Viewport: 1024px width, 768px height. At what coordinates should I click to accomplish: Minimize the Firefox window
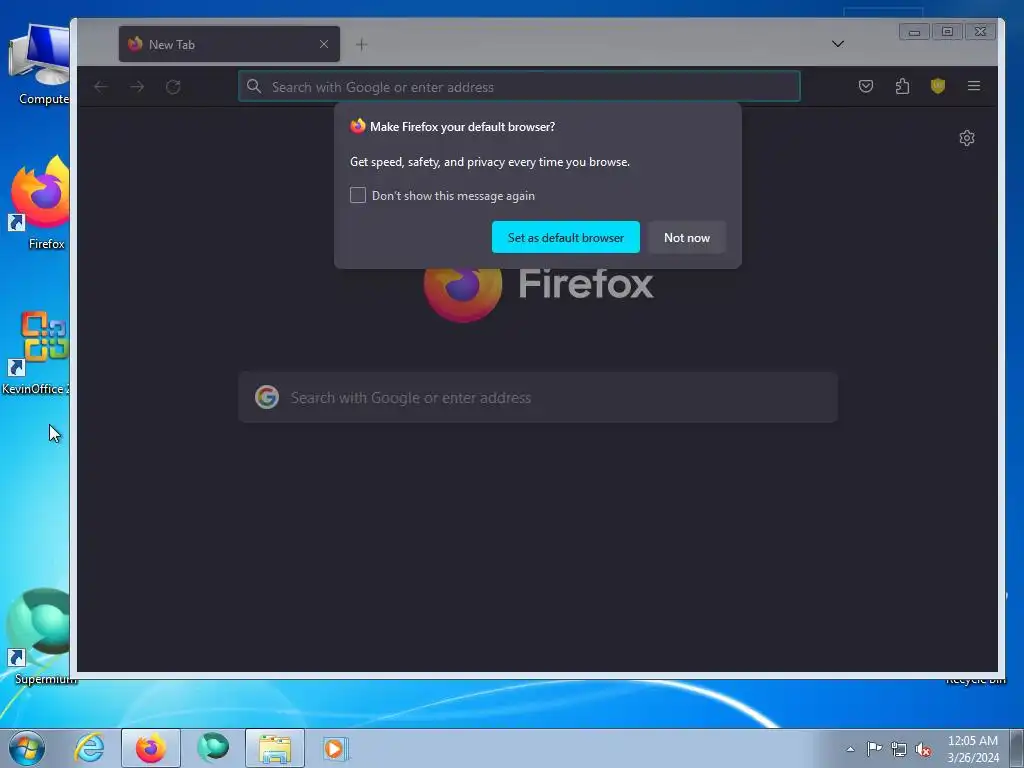[914, 31]
